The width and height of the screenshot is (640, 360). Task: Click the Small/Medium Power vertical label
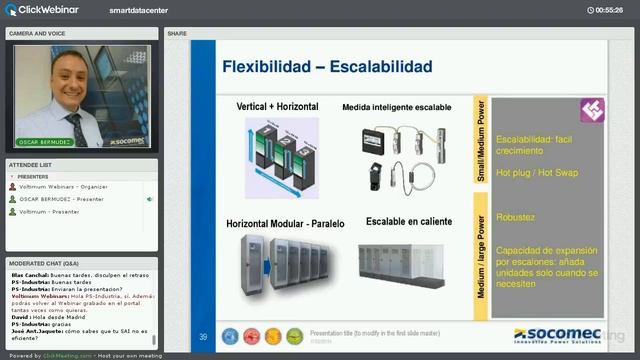(480, 140)
